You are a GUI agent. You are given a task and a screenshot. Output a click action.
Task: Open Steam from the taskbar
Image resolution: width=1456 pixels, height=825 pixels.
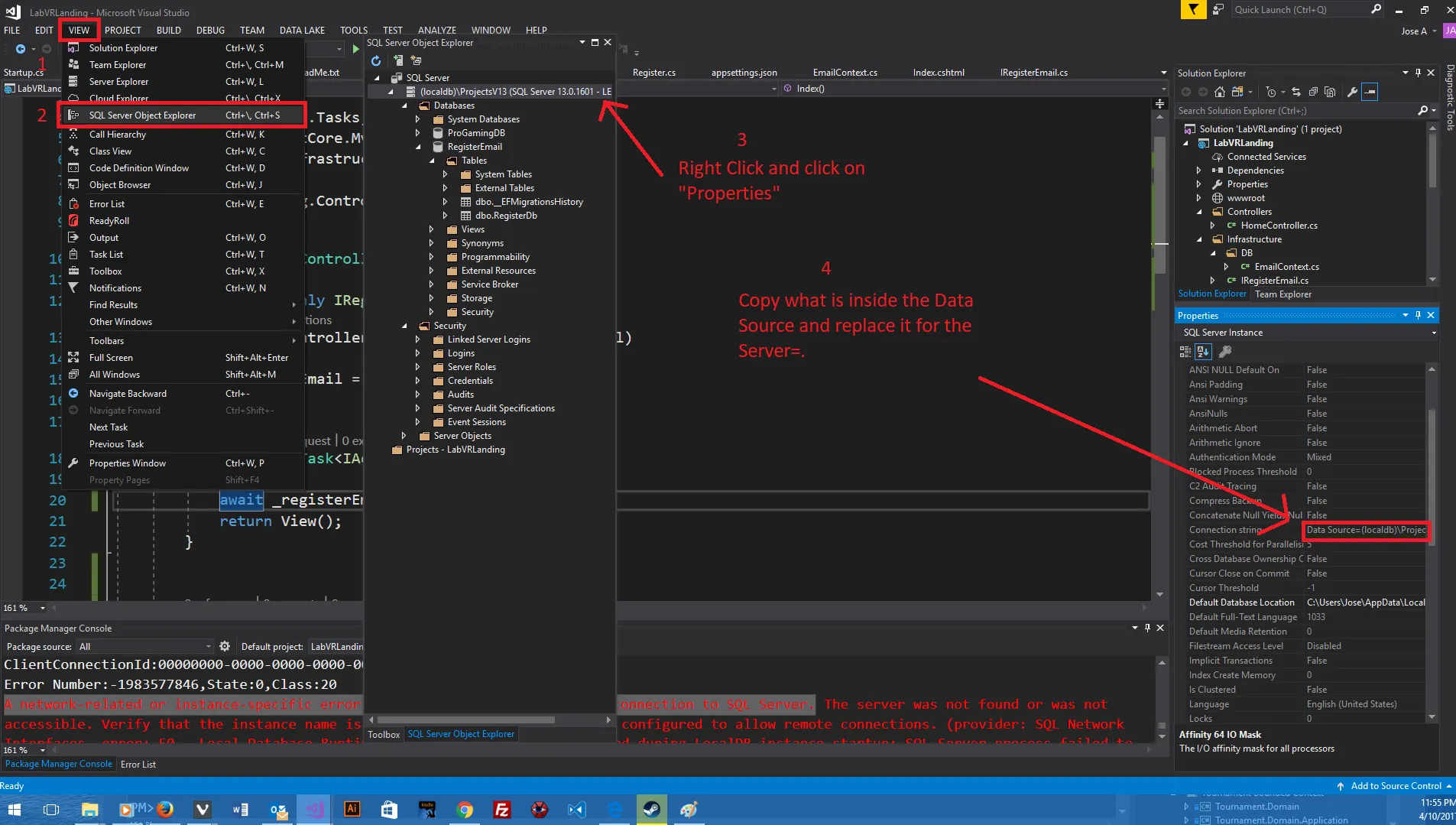tap(652, 809)
